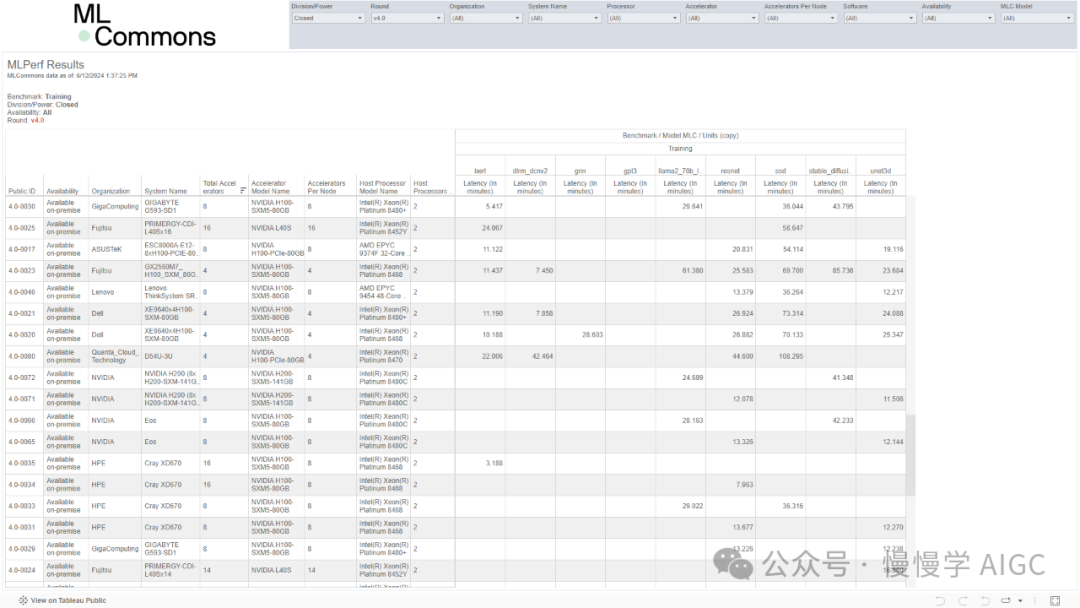Screen dimensions: 1080x608
Task: Click the MLPerf Results title
Action: coord(45,65)
